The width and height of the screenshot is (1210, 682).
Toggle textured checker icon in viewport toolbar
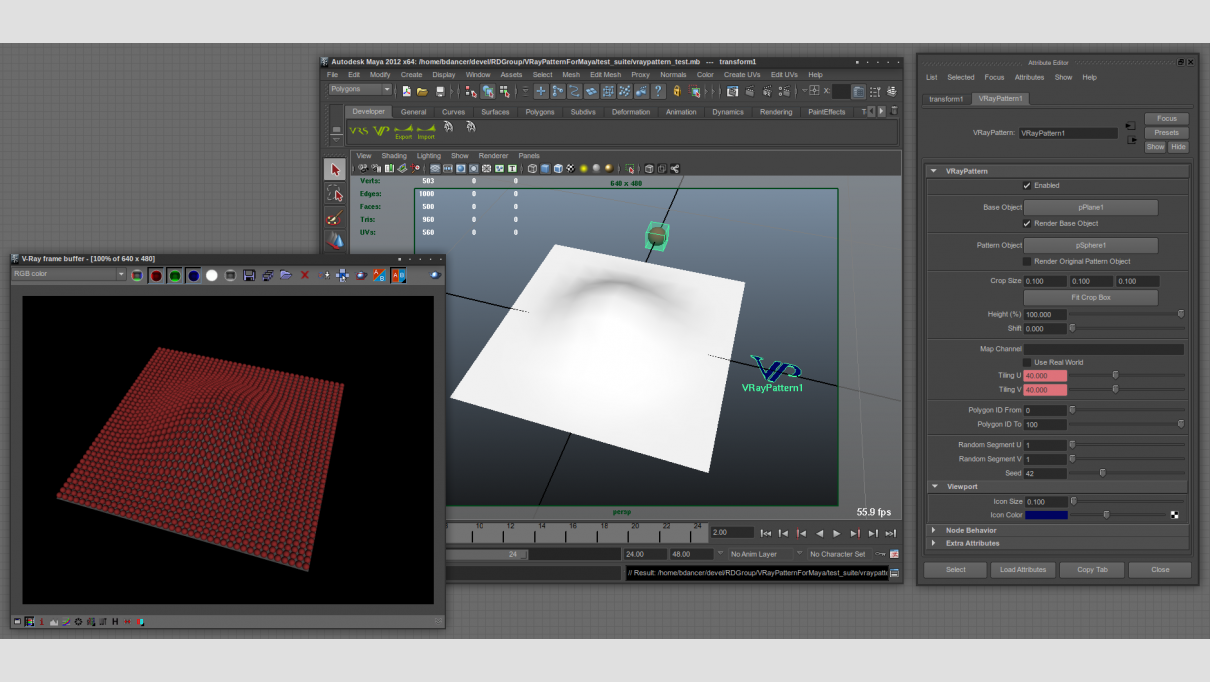pyautogui.click(x=570, y=169)
